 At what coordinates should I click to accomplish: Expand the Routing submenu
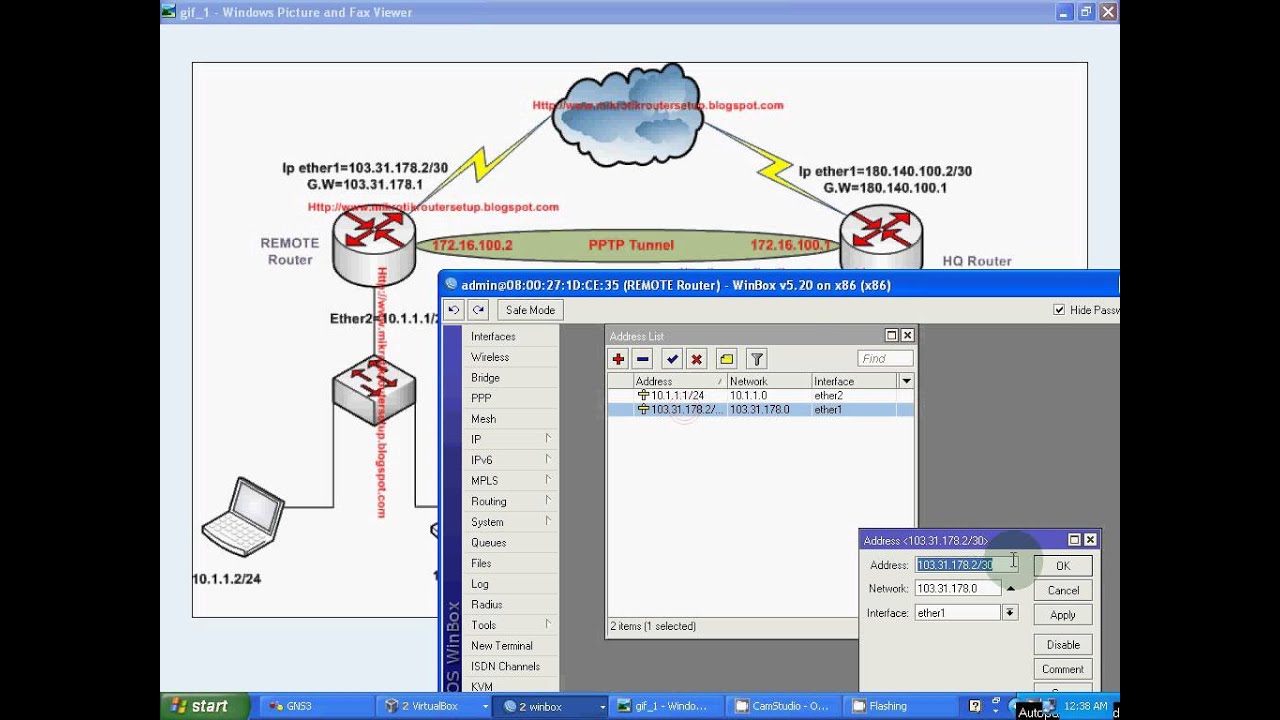pos(509,501)
